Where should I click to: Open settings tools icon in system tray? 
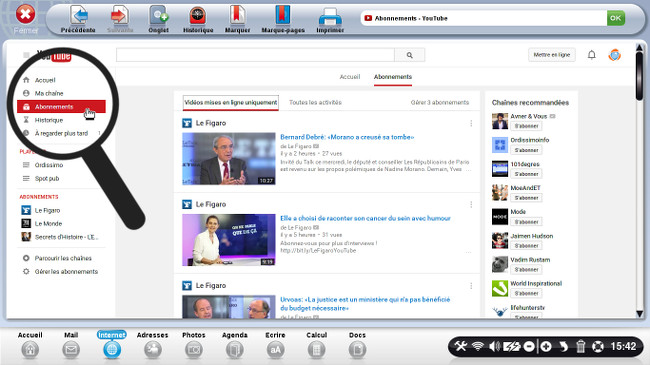[461, 346]
